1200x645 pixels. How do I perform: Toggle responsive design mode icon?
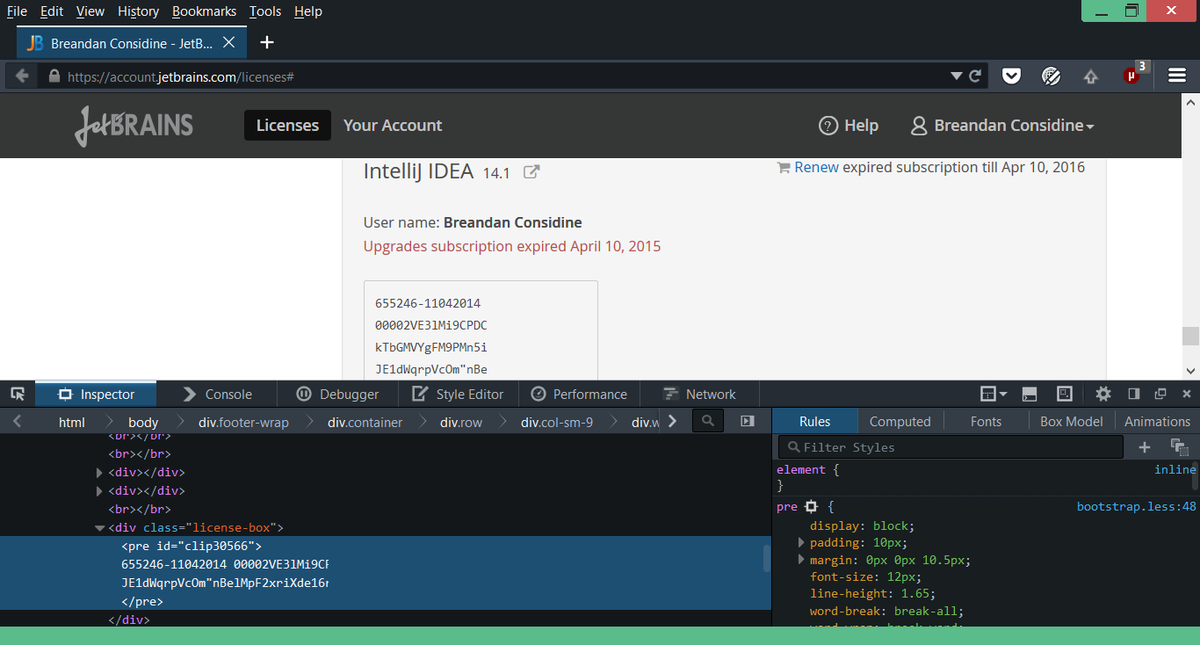click(1065, 394)
